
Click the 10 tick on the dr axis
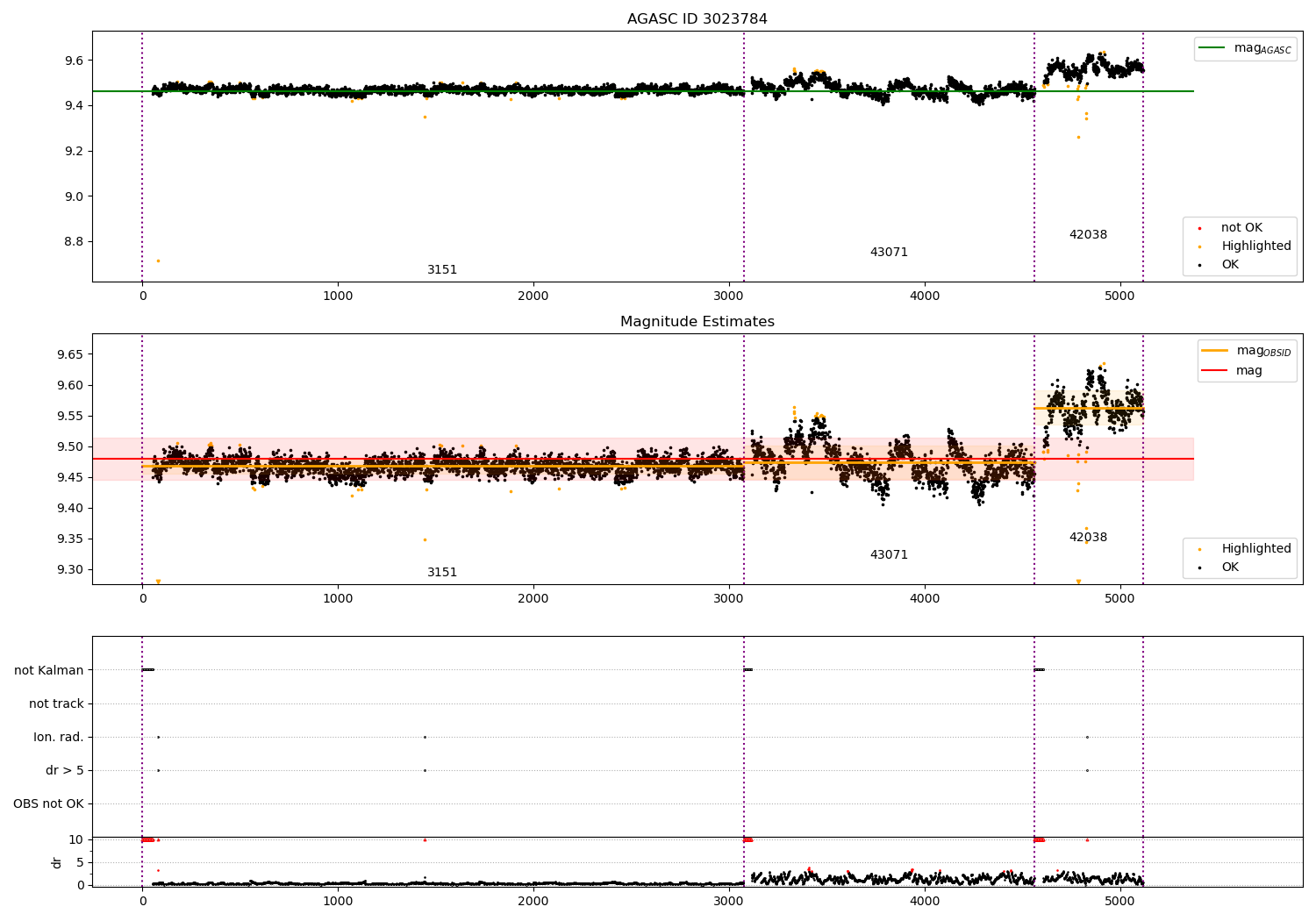[x=76, y=840]
